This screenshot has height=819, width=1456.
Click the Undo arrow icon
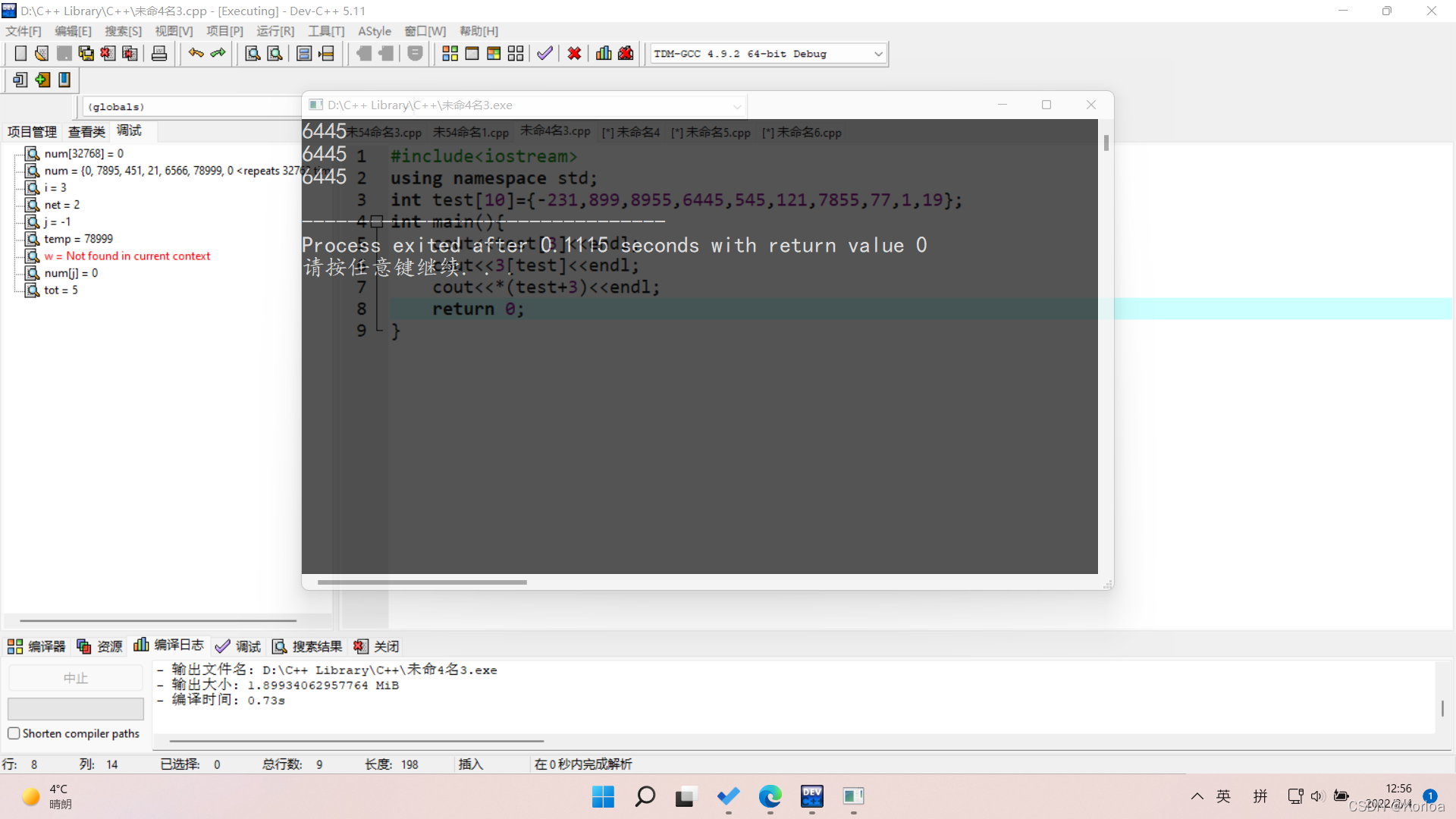(x=196, y=53)
